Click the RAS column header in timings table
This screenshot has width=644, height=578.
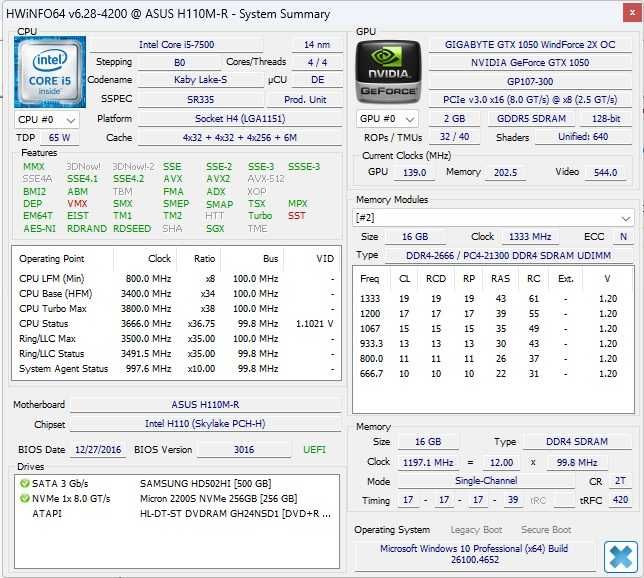(x=500, y=279)
